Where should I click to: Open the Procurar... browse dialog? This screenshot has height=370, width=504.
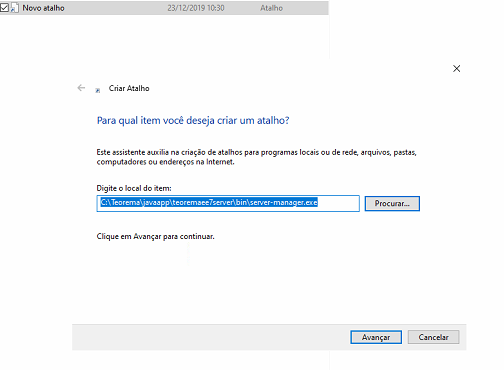[x=392, y=203]
